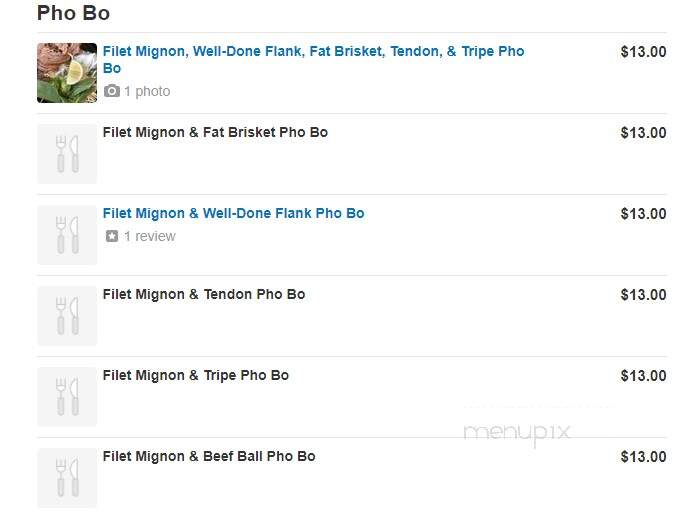Click the $13.00 price of the Beef Ball Pho Bo

[x=643, y=457]
